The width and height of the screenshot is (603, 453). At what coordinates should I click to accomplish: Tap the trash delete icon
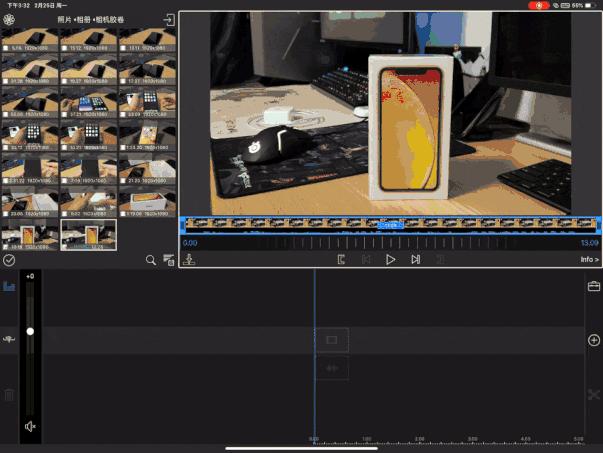9,395
